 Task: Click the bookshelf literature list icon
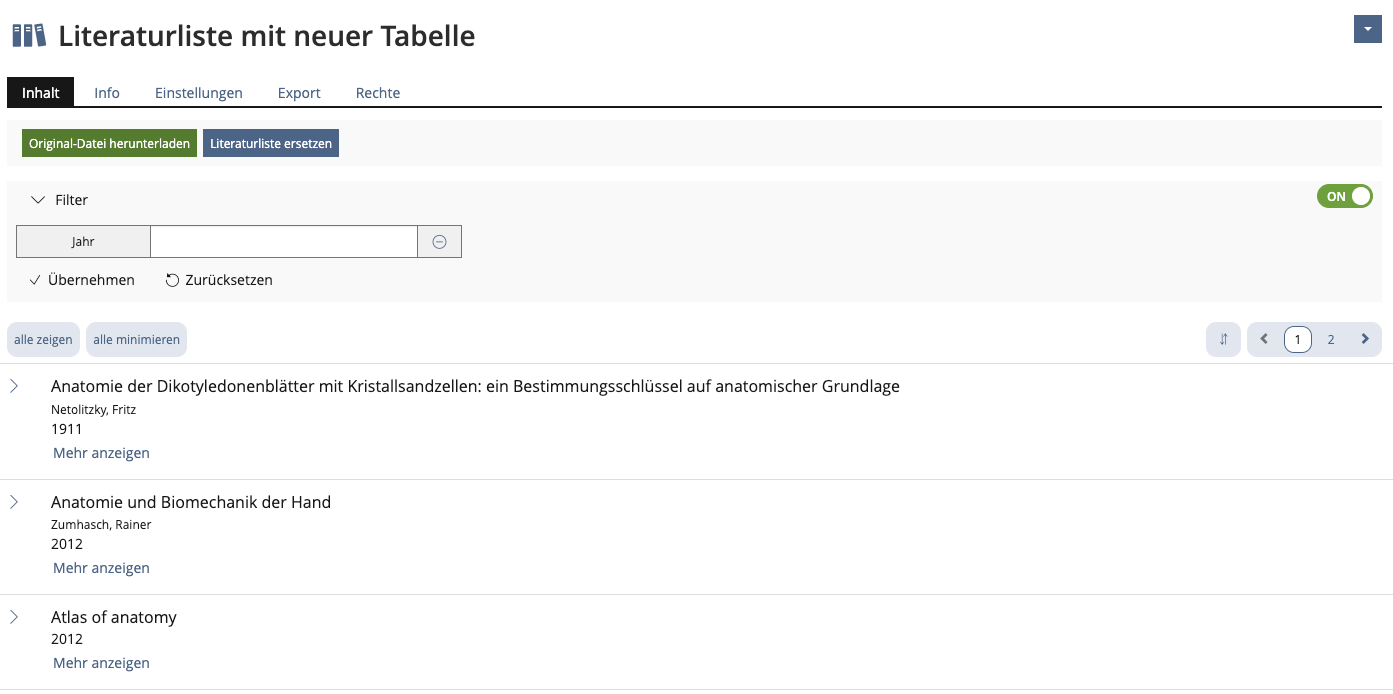(x=29, y=36)
